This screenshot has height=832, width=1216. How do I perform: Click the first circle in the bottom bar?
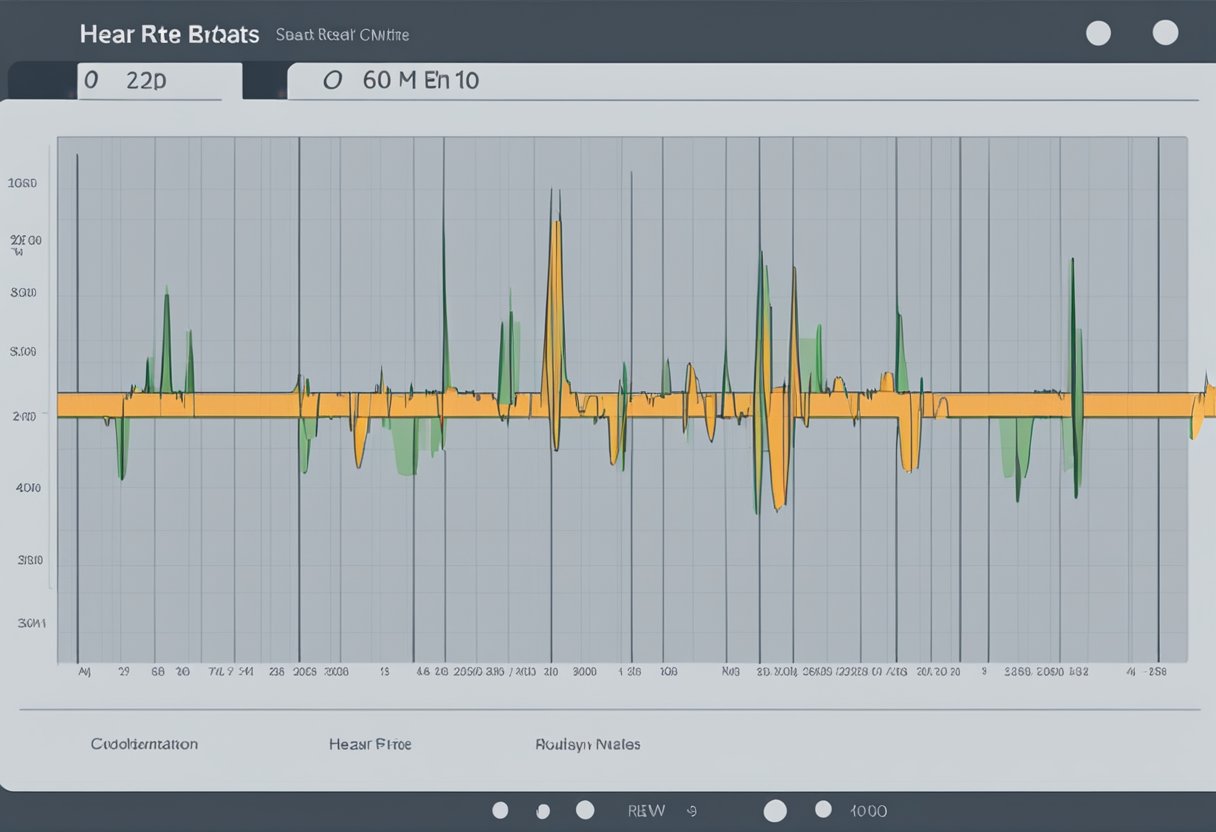coord(501,810)
